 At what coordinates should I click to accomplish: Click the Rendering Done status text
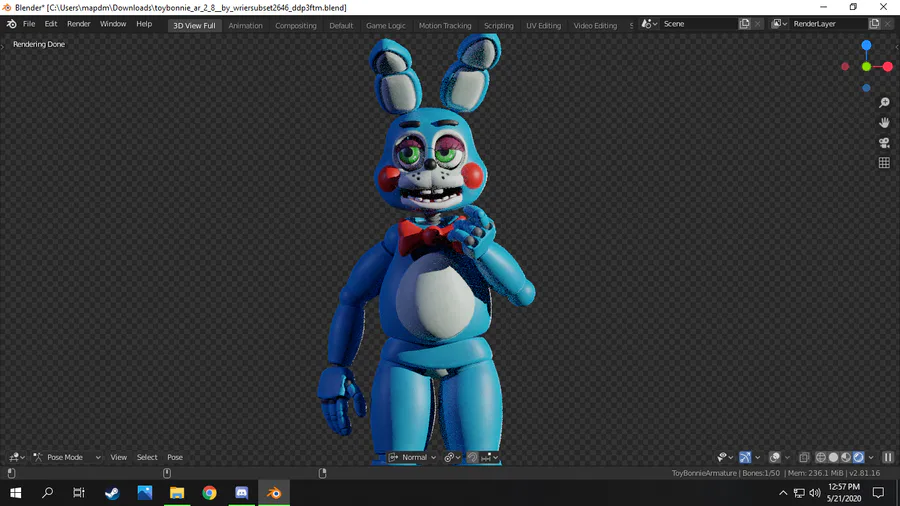click(x=39, y=44)
